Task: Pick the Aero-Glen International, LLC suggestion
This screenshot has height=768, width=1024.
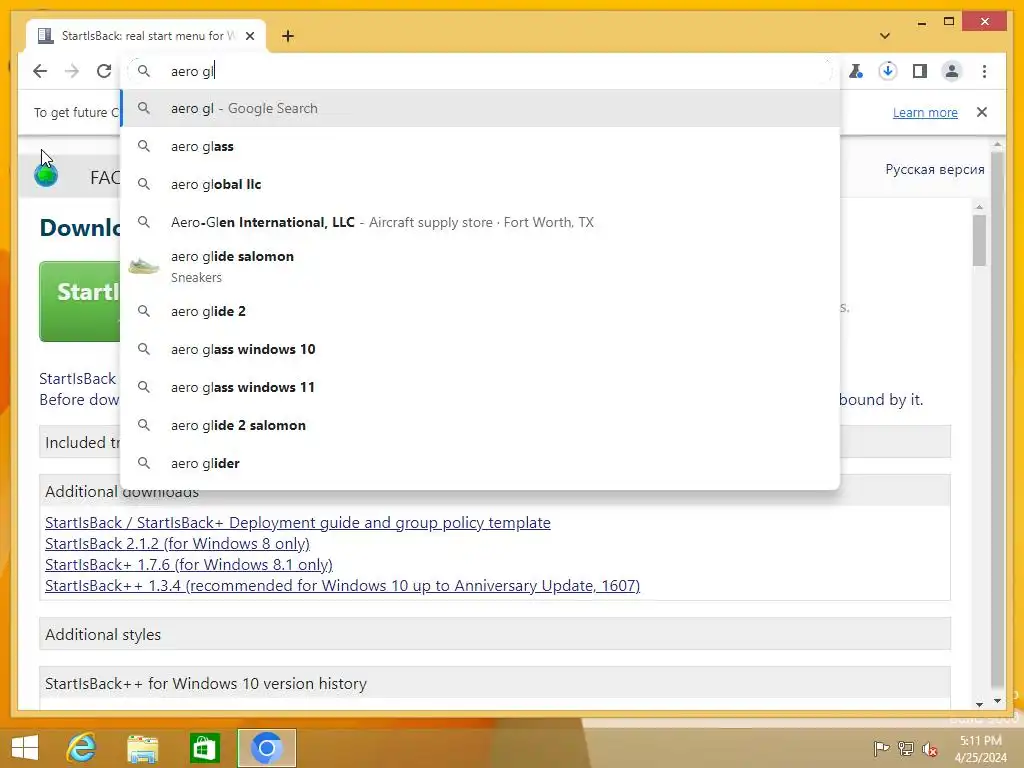Action: (x=480, y=222)
